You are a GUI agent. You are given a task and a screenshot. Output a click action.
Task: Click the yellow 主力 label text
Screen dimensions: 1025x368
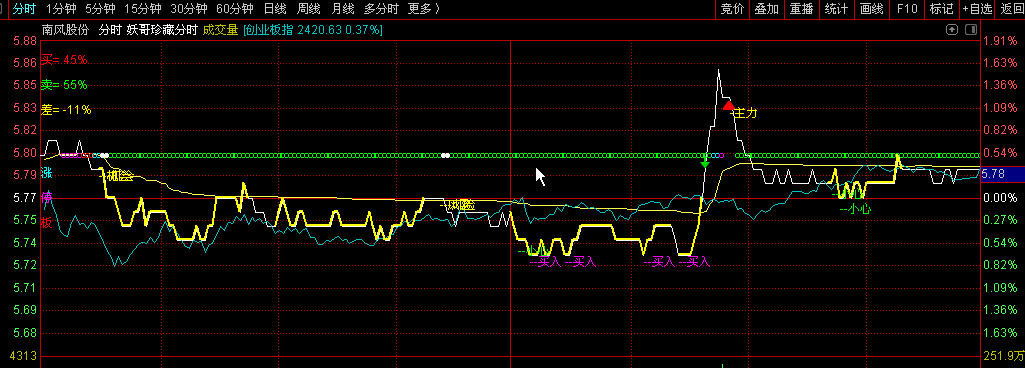746,113
